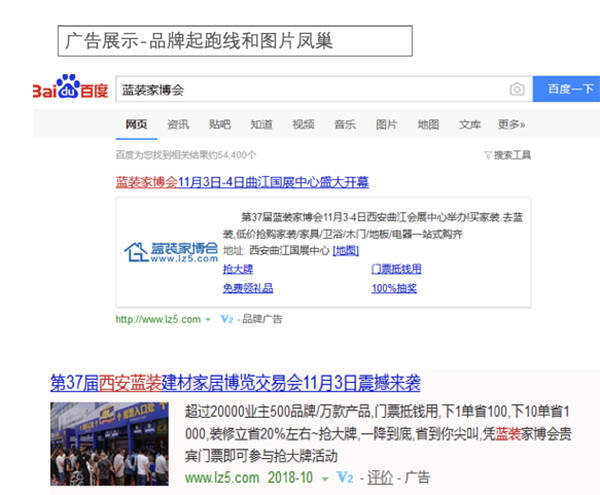Click the expo entrance crowd photo thumbnail
This screenshot has height=495, width=600.
(109, 444)
